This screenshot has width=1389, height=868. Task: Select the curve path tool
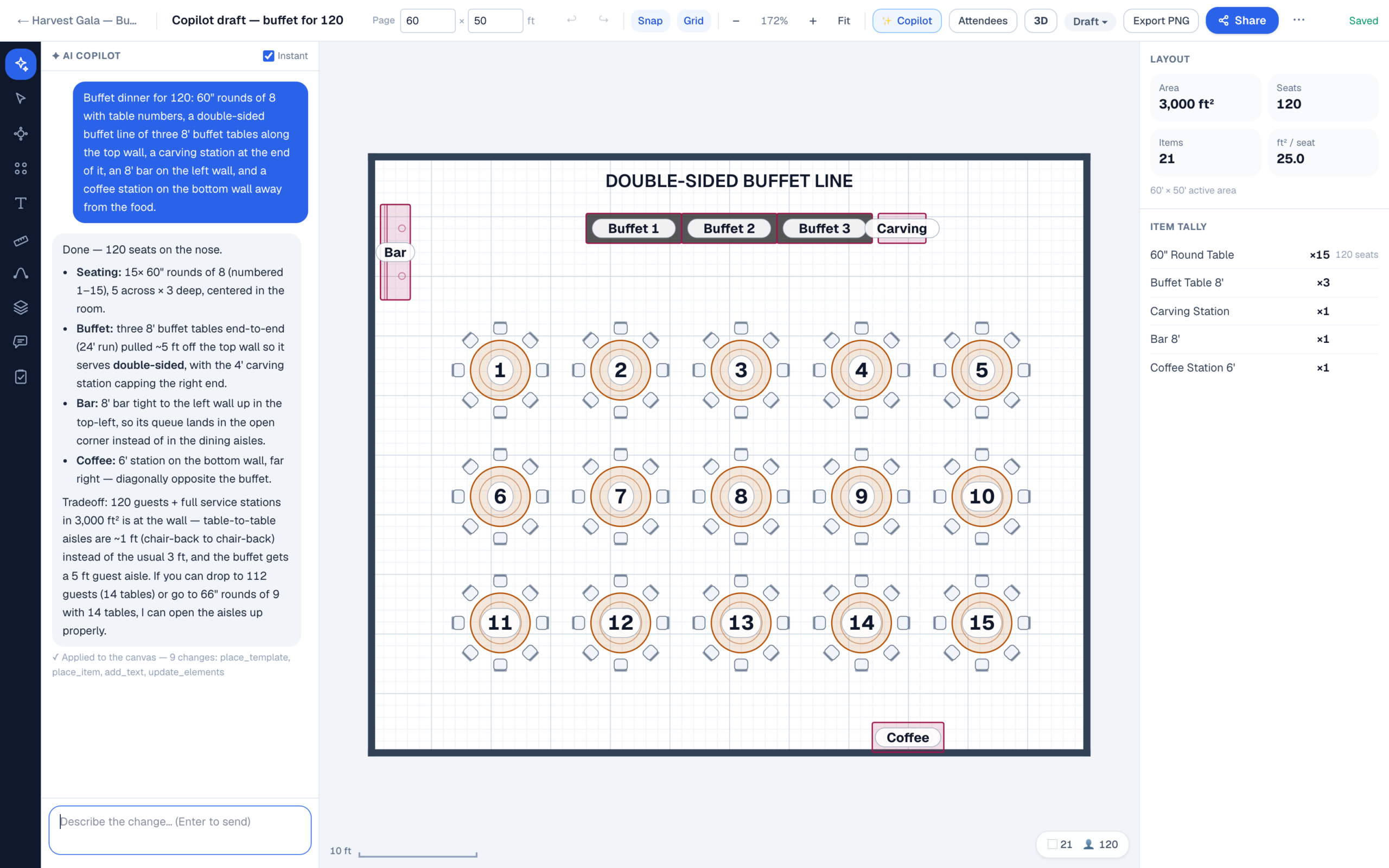(x=21, y=273)
